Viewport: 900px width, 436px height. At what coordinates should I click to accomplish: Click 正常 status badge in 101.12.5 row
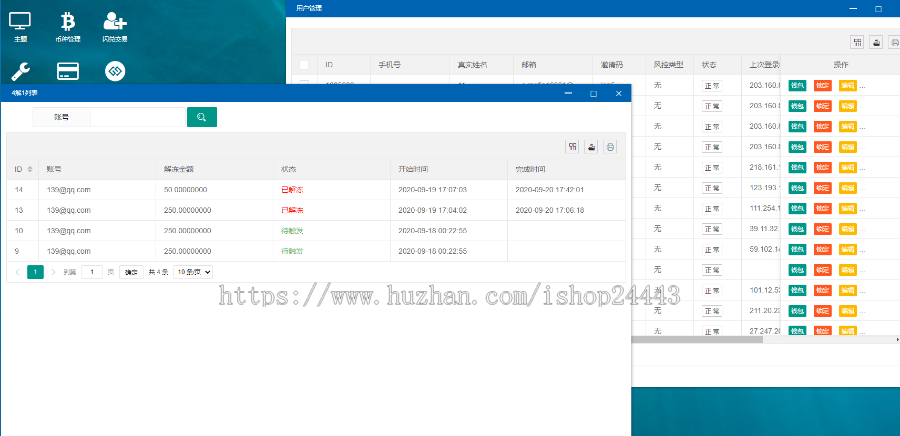click(x=712, y=290)
